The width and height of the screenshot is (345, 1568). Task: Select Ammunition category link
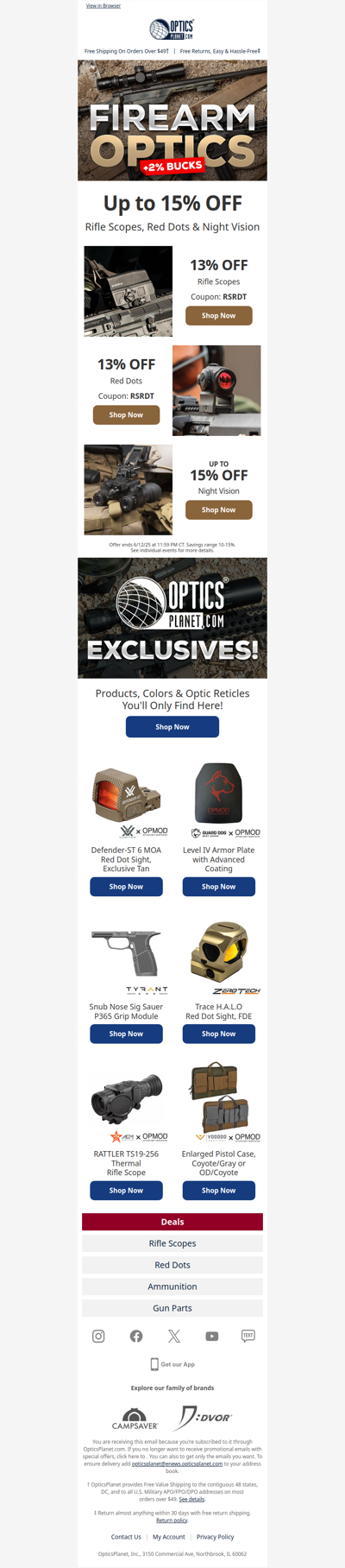[172, 1287]
